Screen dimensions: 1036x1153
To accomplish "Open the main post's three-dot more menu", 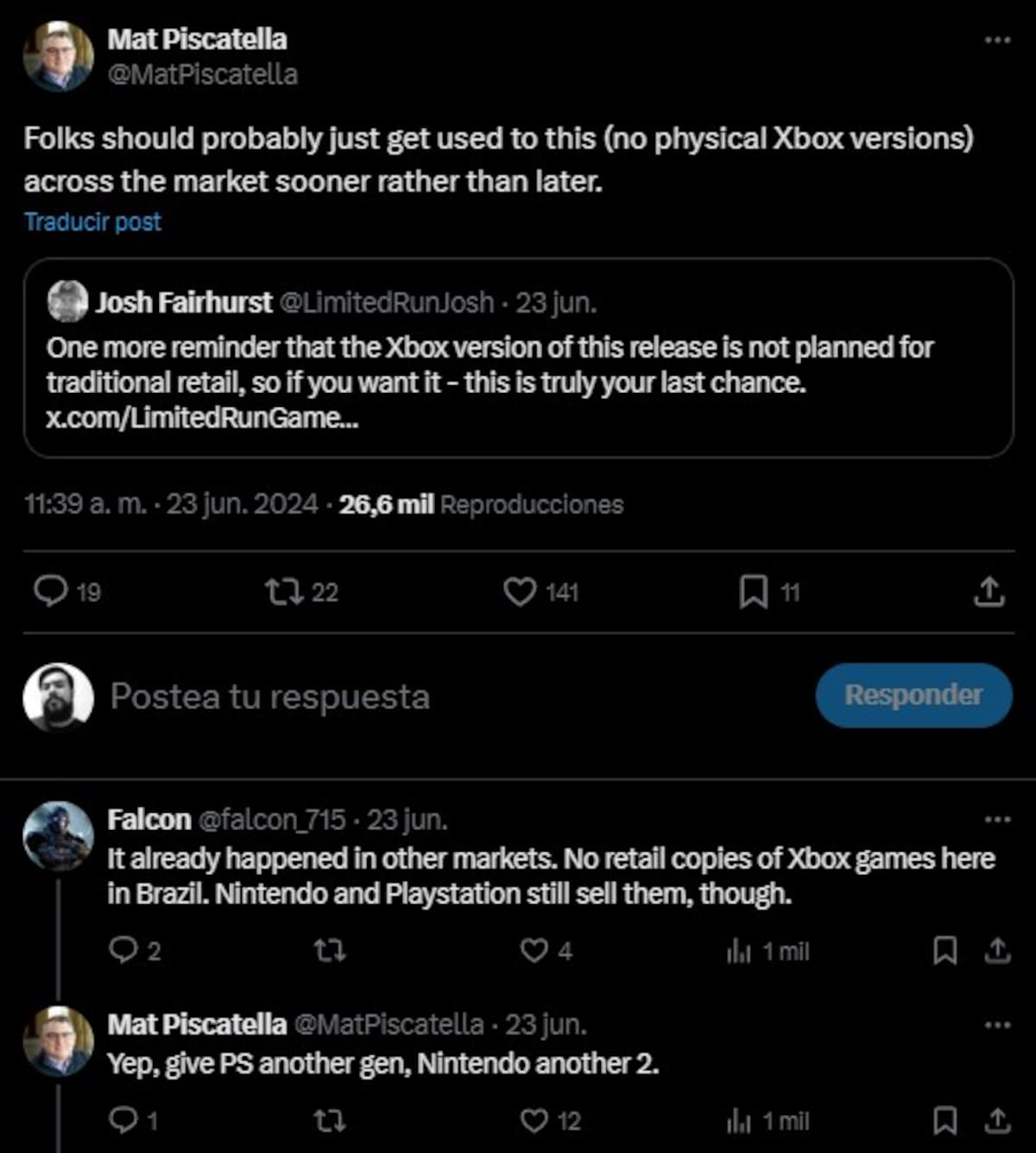I will click(996, 40).
